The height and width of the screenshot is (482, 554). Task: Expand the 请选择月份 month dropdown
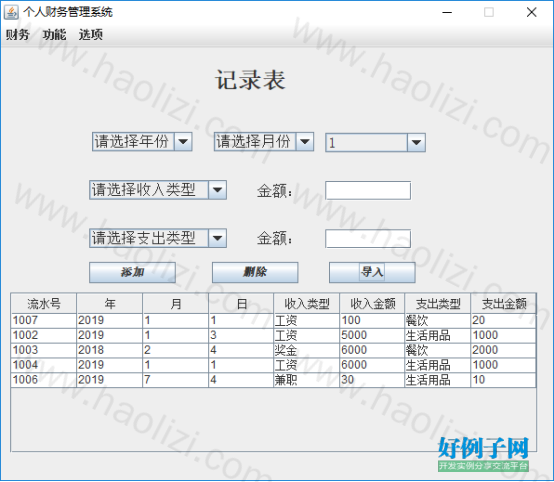point(264,142)
